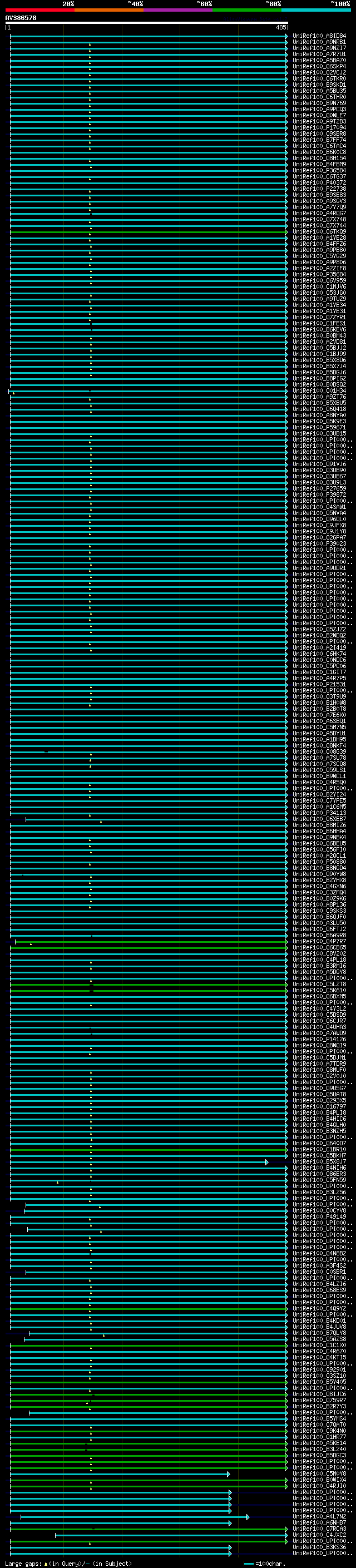Select hit label UniRef100_A5DGY8
The width and height of the screenshot is (356, 1568).
[x=319, y=972]
